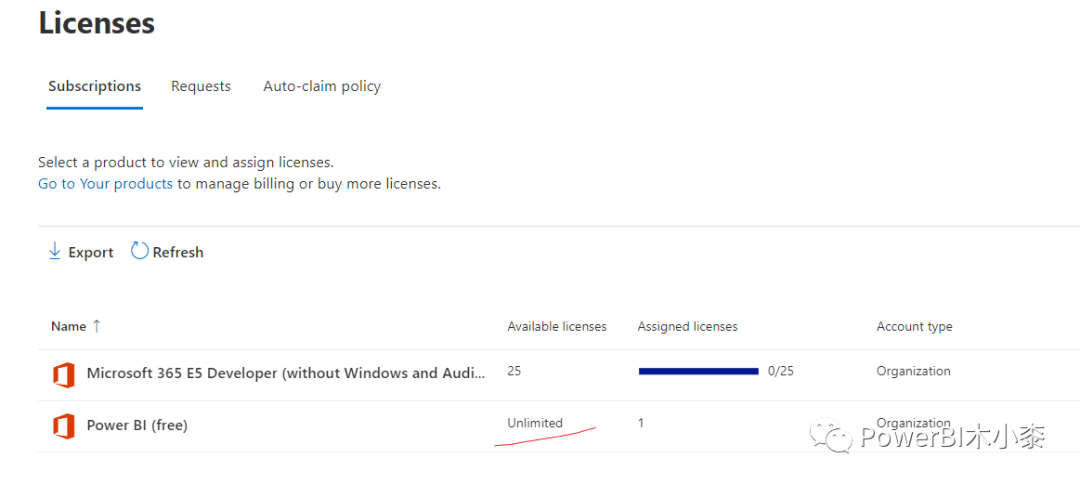Follow the 'Go to Your products' link
Screen dimensions: 1080x484
point(105,184)
